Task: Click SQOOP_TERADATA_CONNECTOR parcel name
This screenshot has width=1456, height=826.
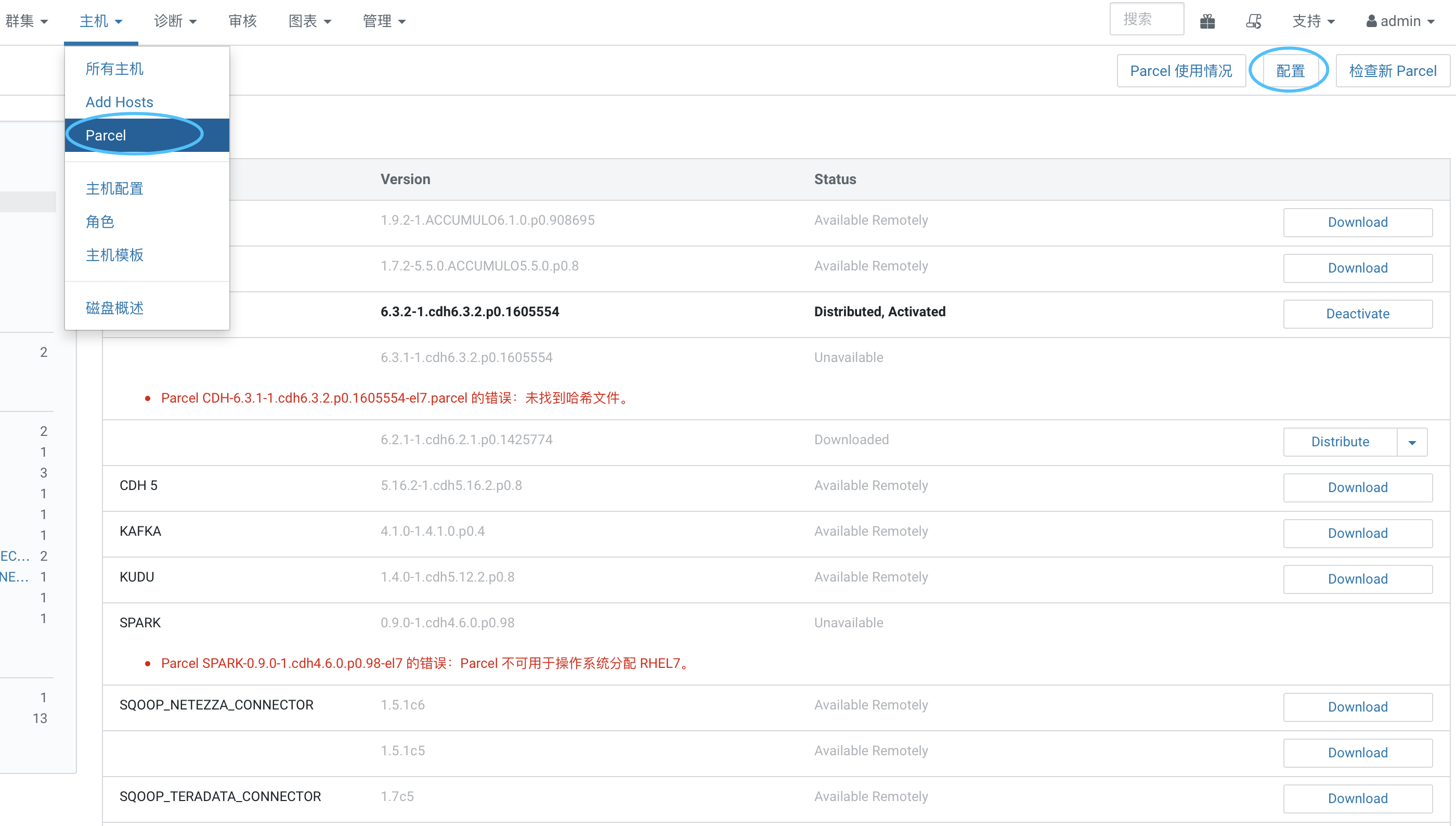Action: click(220, 796)
